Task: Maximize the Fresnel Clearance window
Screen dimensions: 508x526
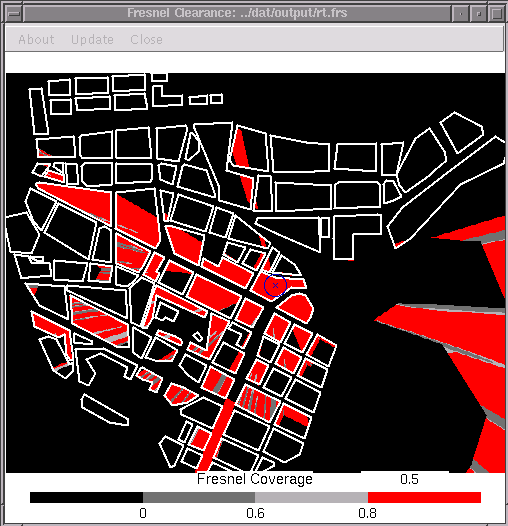Action: (x=479, y=14)
